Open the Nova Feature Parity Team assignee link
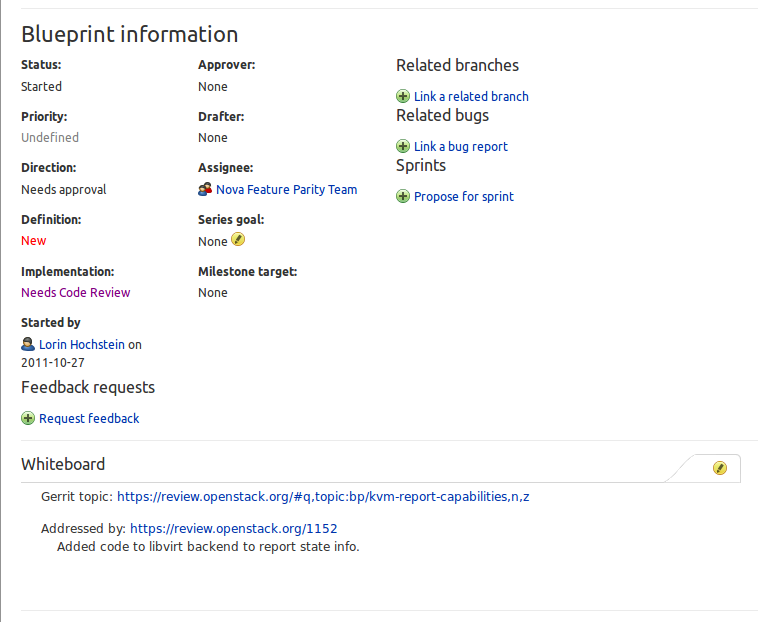Viewport: 772px width, 622px height. 286,190
